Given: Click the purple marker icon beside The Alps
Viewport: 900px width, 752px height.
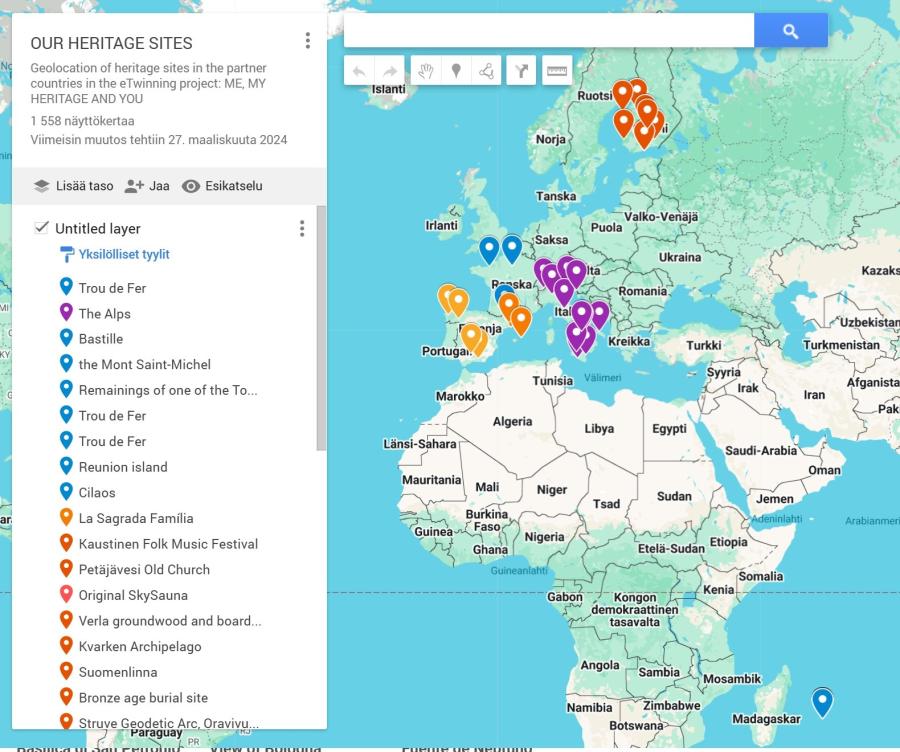Looking at the screenshot, I should (66, 312).
